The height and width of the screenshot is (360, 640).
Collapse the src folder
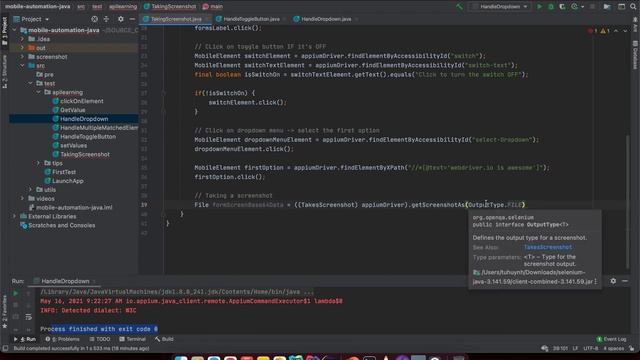click(x=22, y=66)
